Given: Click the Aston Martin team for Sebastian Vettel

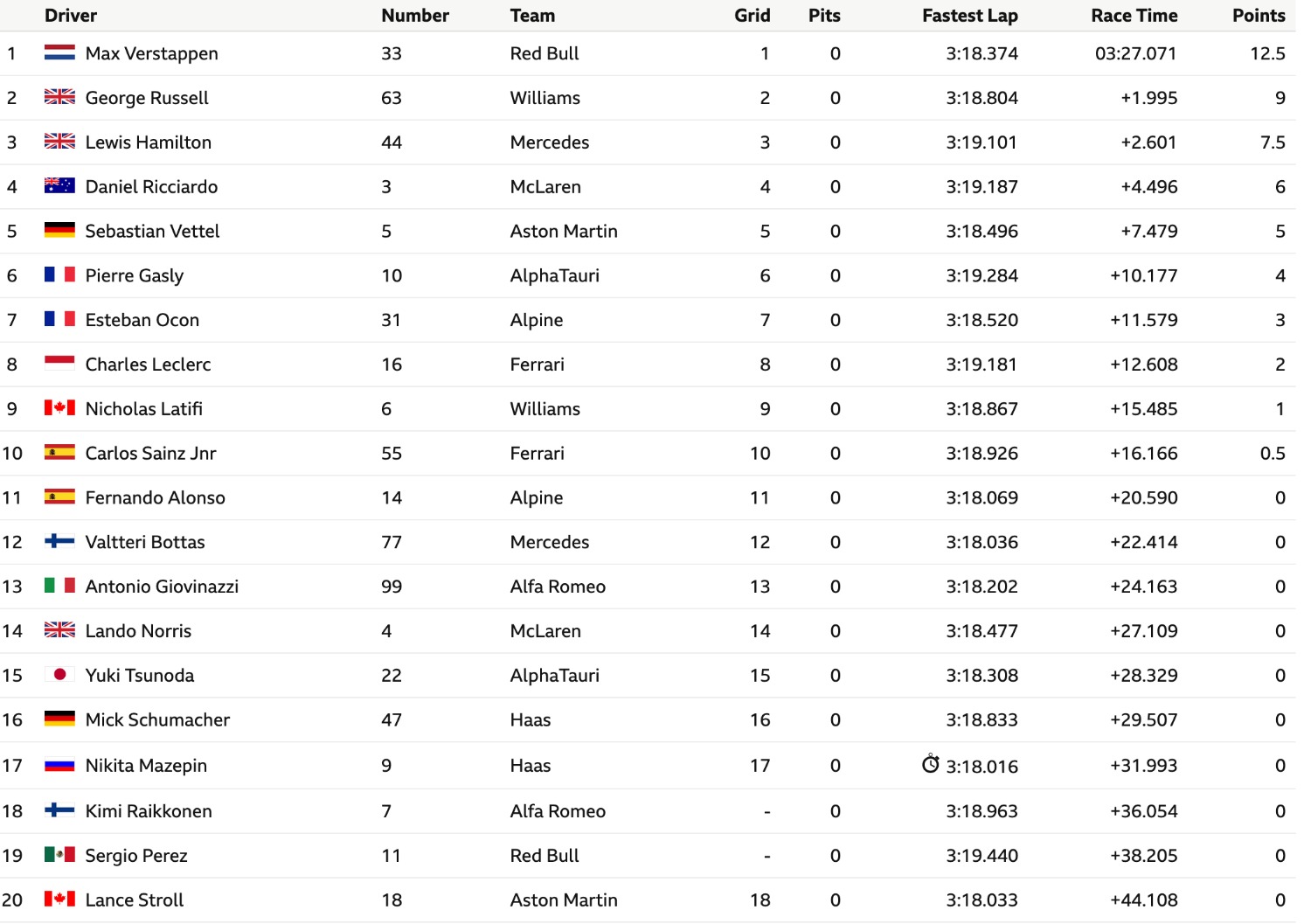Looking at the screenshot, I should (x=564, y=232).
